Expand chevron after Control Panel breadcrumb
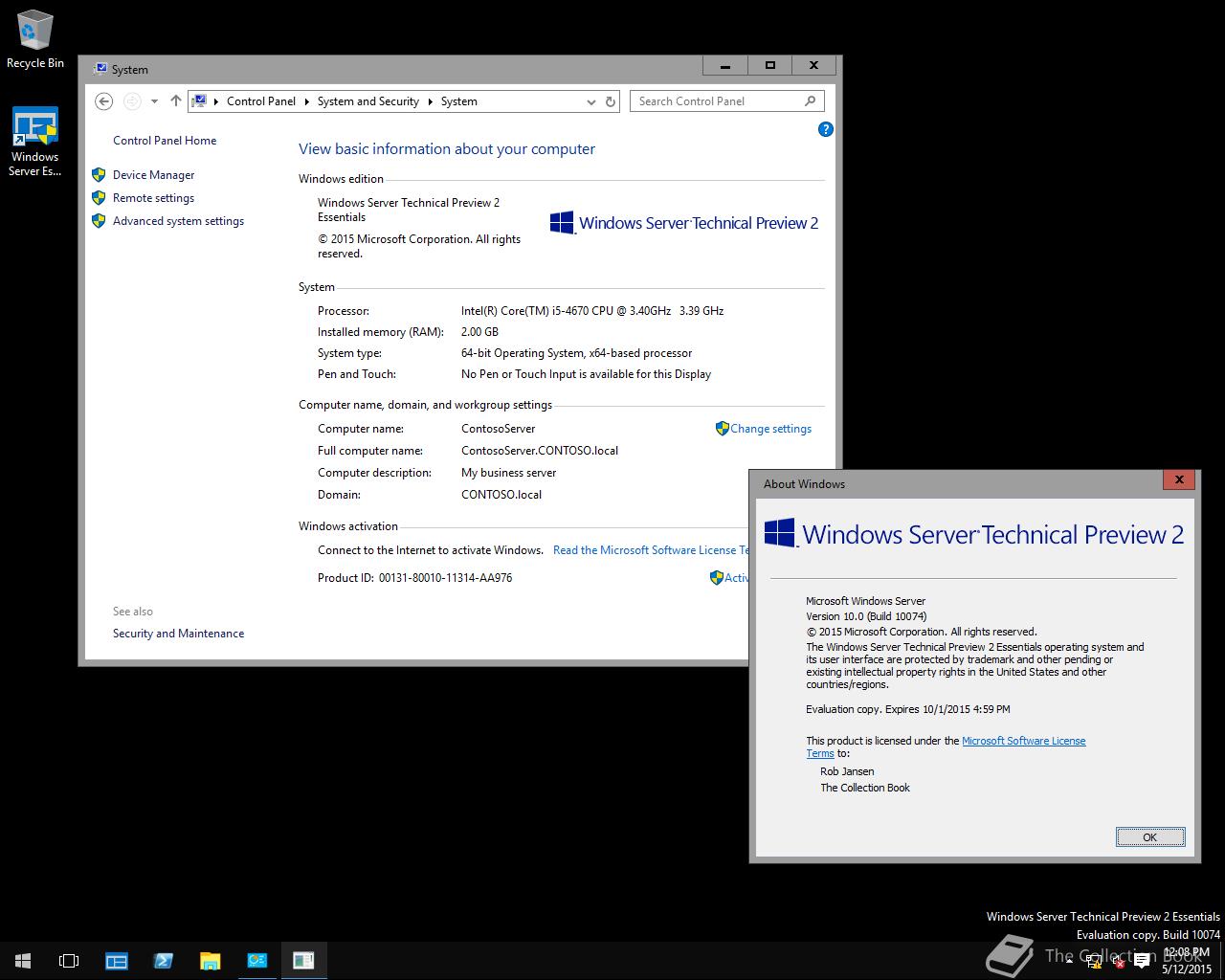 [306, 101]
